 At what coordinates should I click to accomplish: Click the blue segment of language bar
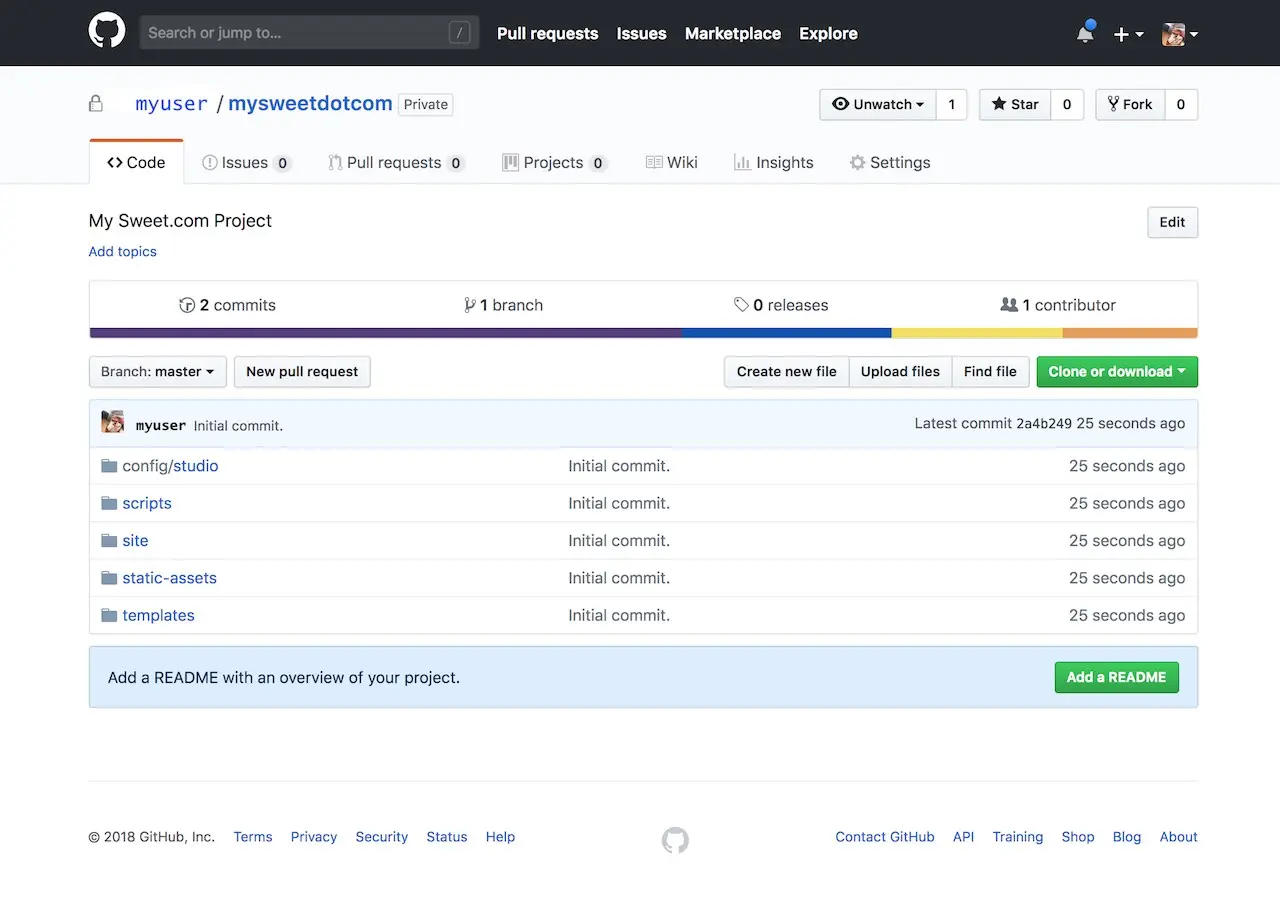[786, 333]
